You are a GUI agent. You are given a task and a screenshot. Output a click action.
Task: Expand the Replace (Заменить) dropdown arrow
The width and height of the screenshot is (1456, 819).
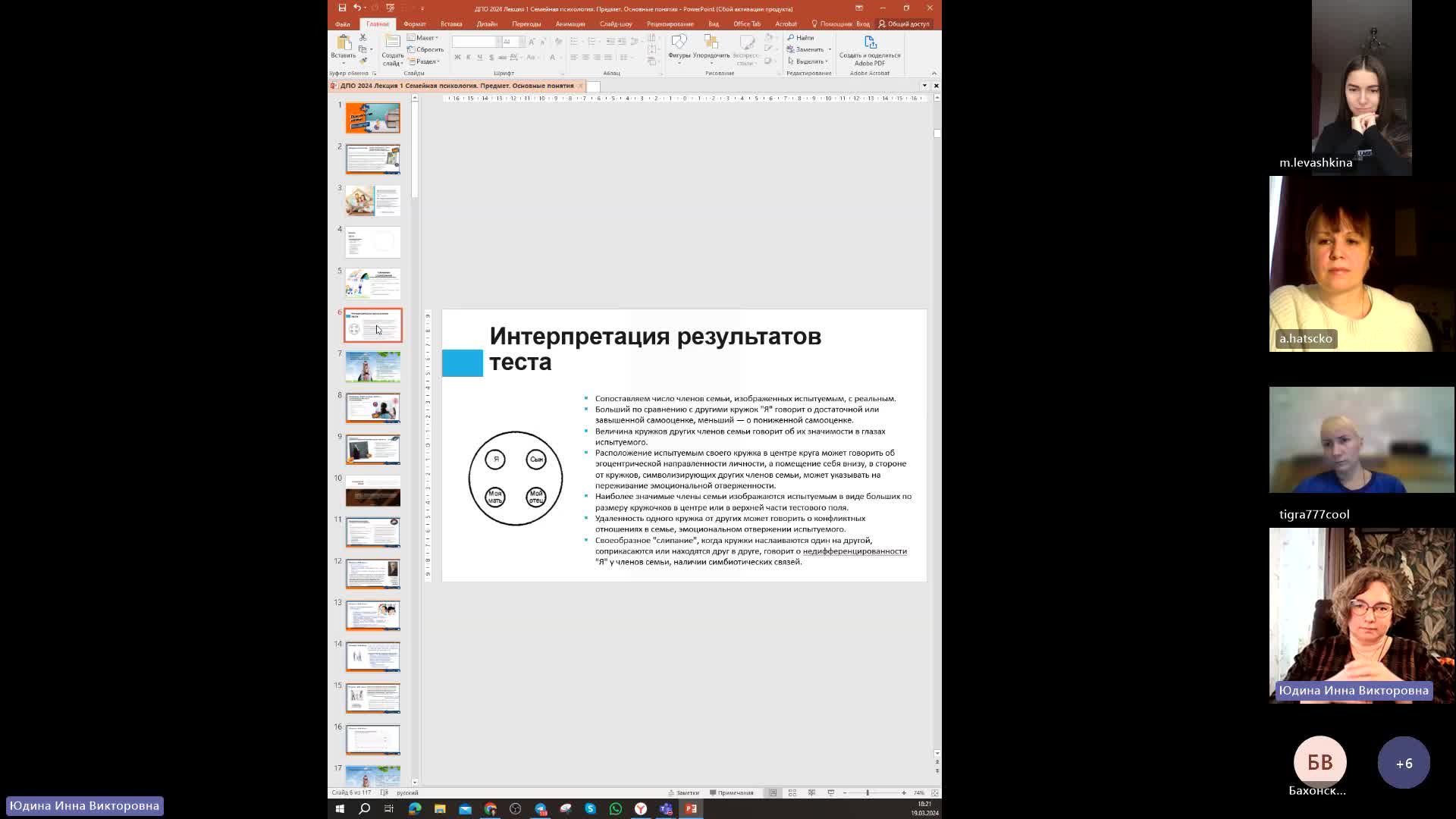[x=830, y=49]
